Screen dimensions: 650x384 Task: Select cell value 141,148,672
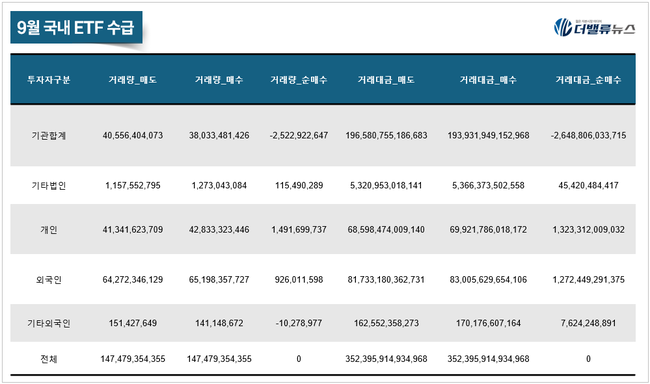pyautogui.click(x=219, y=323)
